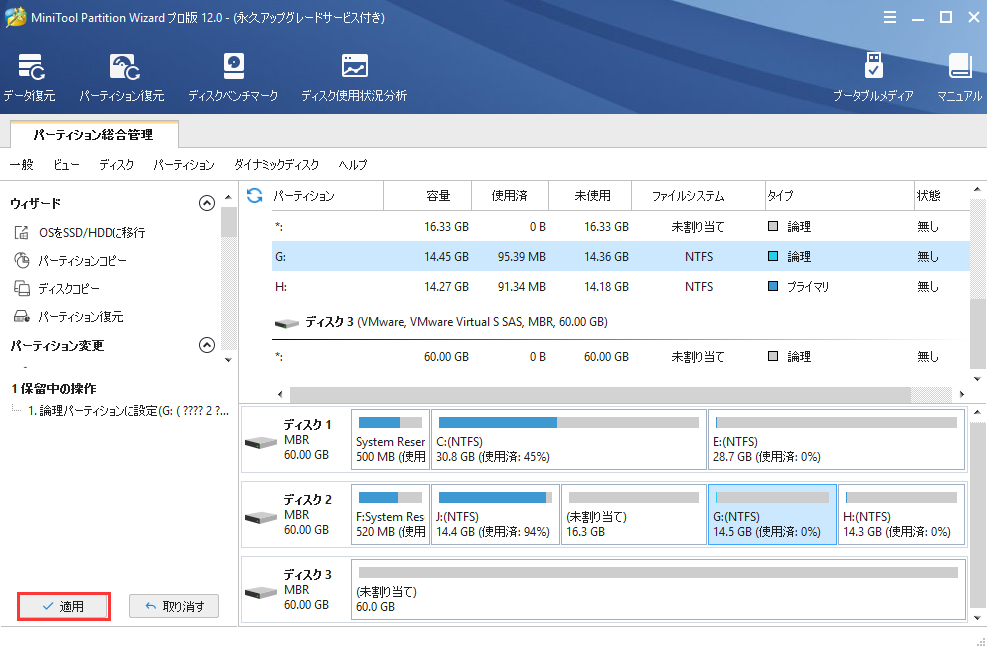This screenshot has width=987, height=647.
Task: Start the OSをSSD/HDDに移行 wizard
Action: (91, 233)
